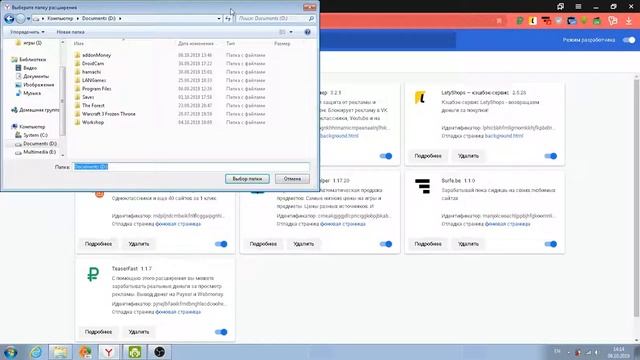Disable the TeaserFast extension toggle

point(221,332)
